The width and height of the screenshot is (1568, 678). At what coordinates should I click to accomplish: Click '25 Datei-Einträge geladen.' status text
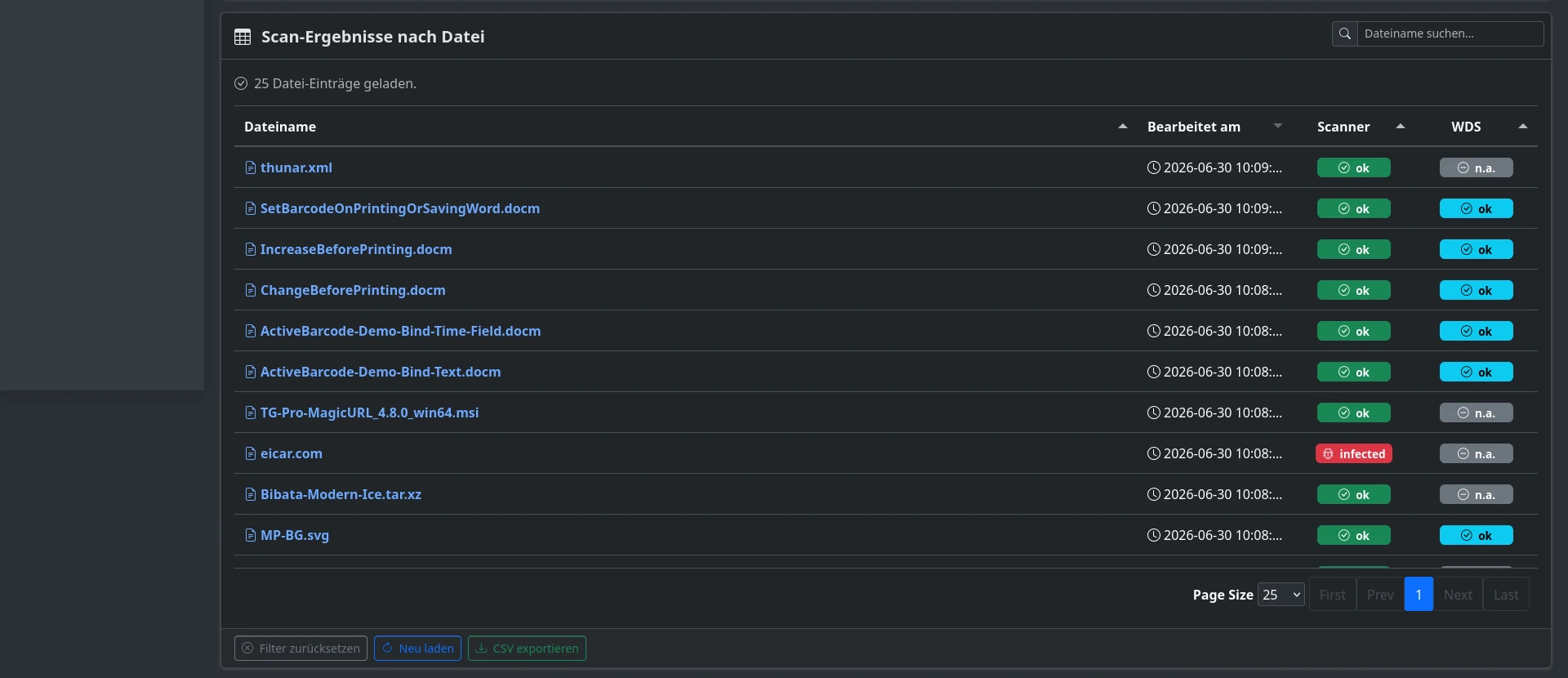[x=335, y=83]
